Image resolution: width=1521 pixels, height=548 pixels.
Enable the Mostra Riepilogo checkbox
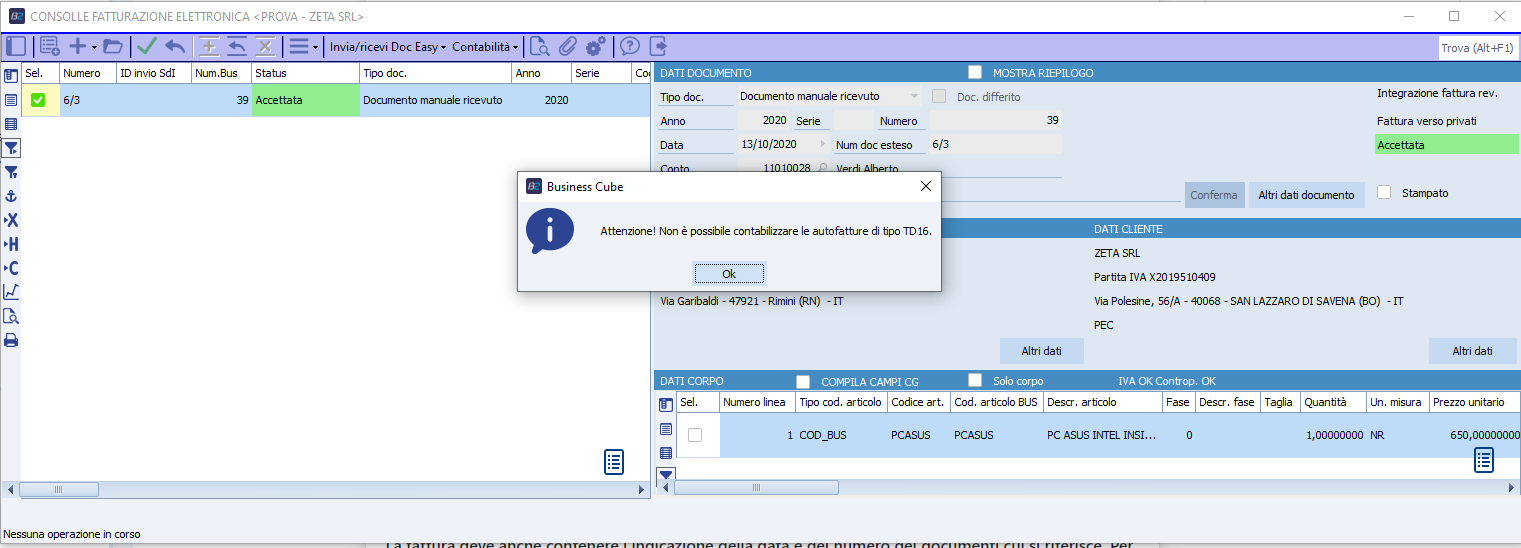coord(975,72)
